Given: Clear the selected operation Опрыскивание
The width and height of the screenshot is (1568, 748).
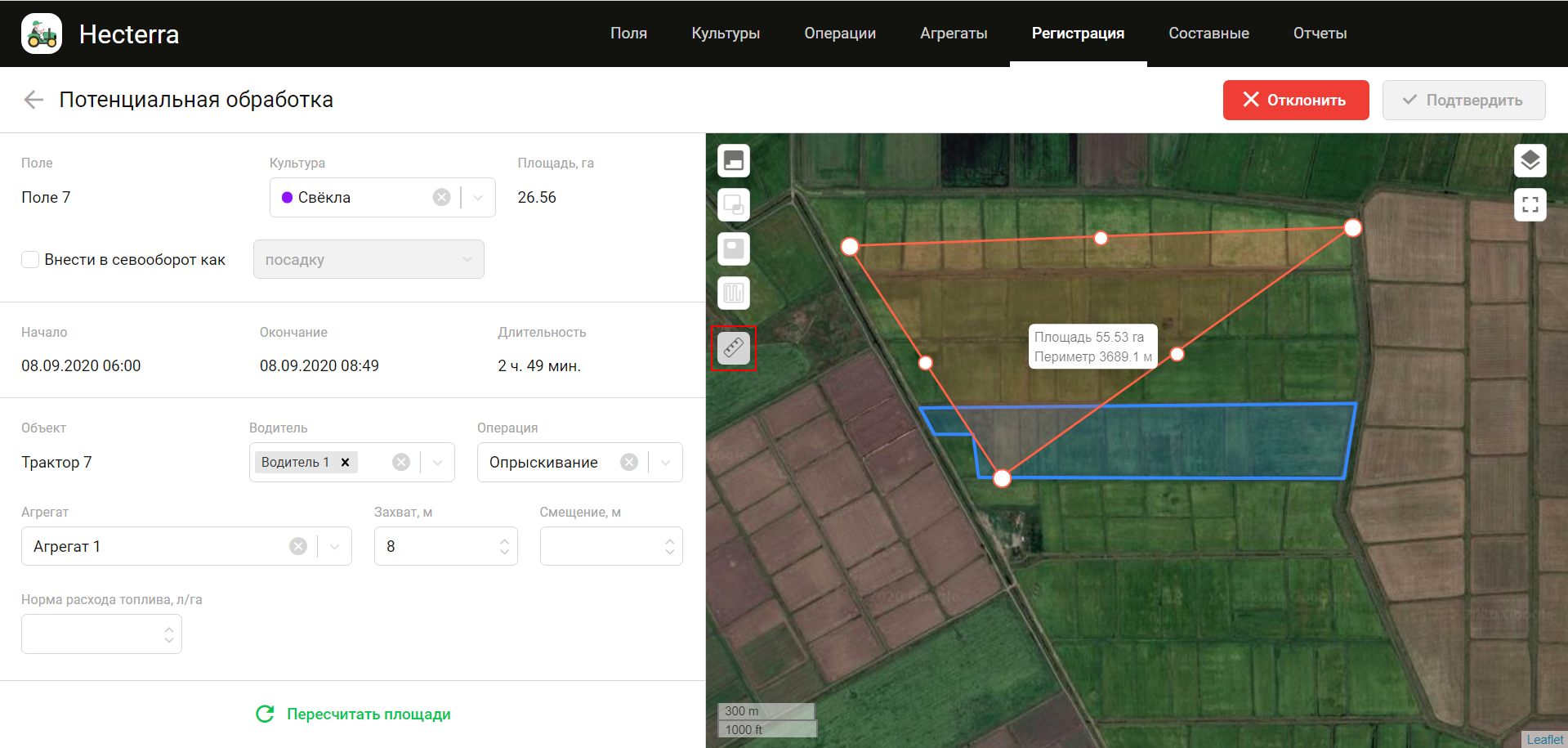Looking at the screenshot, I should tap(628, 462).
